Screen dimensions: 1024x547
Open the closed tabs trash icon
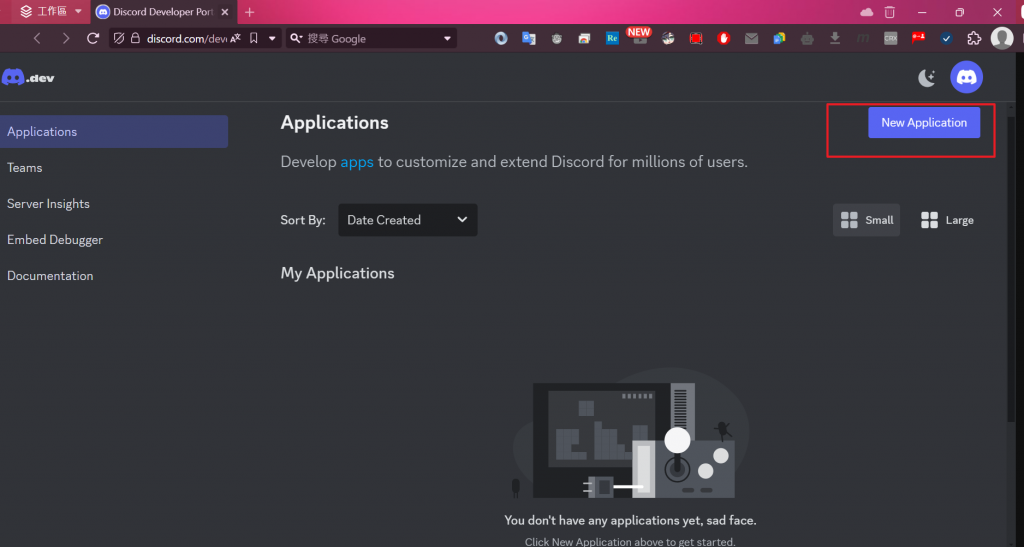(x=889, y=12)
